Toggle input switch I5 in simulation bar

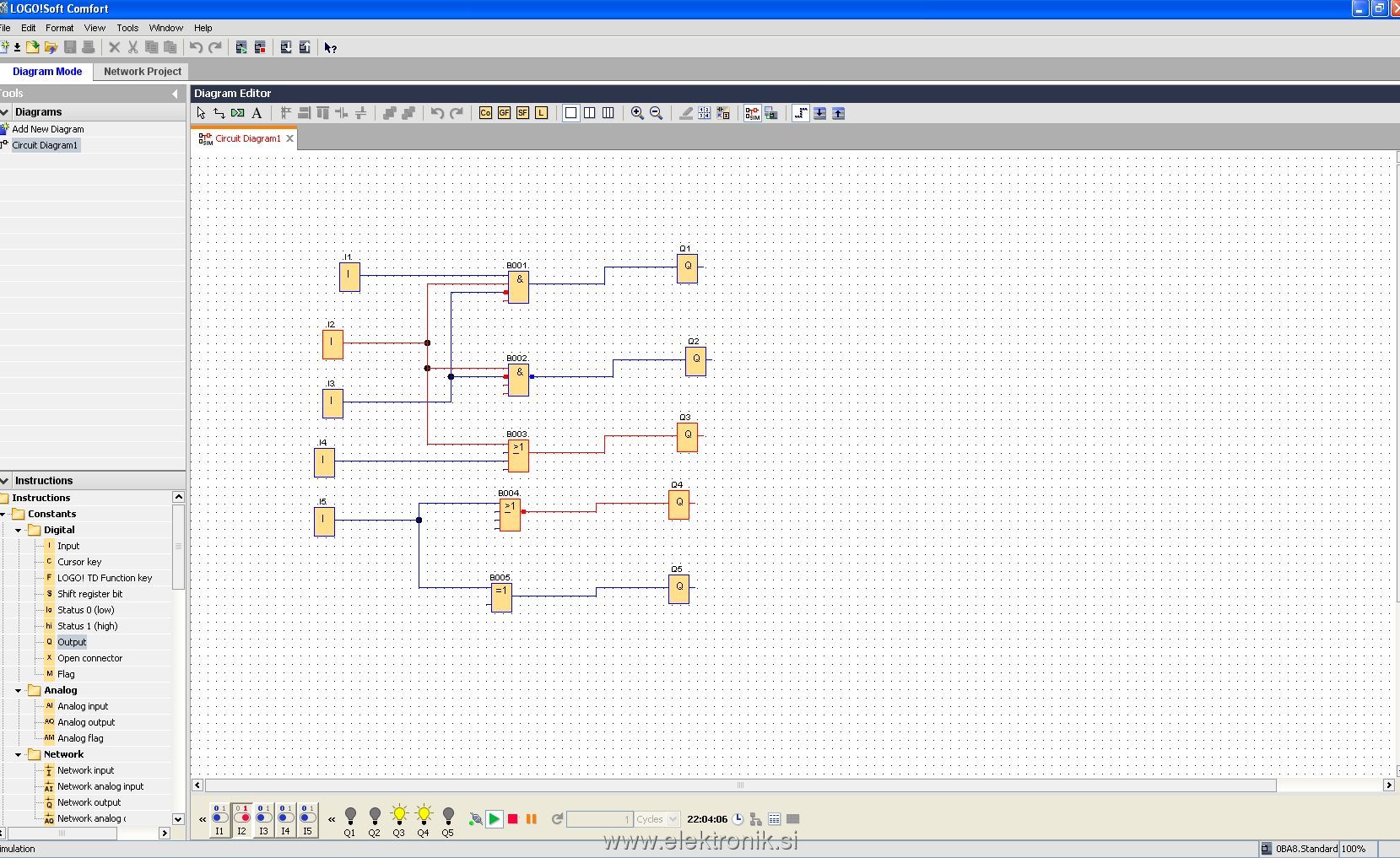pyautogui.click(x=307, y=820)
